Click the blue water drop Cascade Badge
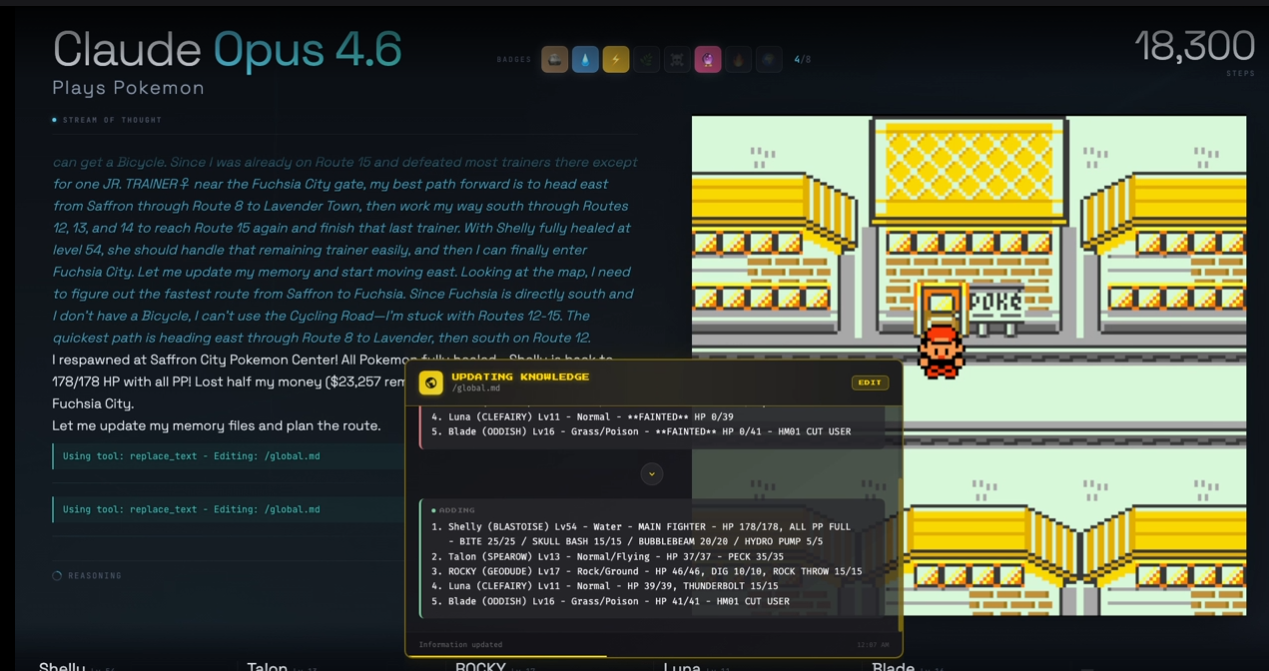 click(x=585, y=60)
